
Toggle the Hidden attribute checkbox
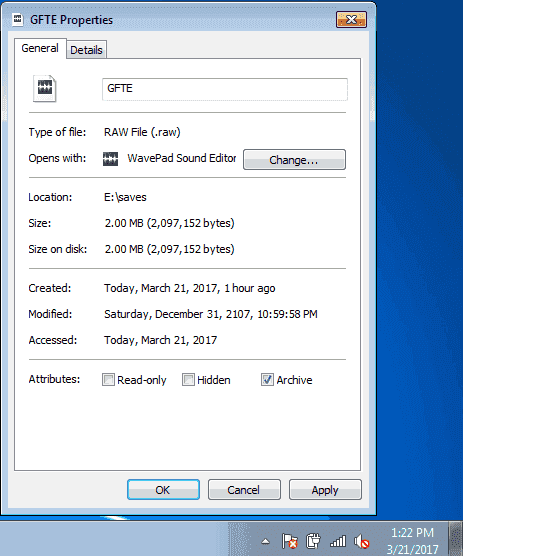pos(188,380)
